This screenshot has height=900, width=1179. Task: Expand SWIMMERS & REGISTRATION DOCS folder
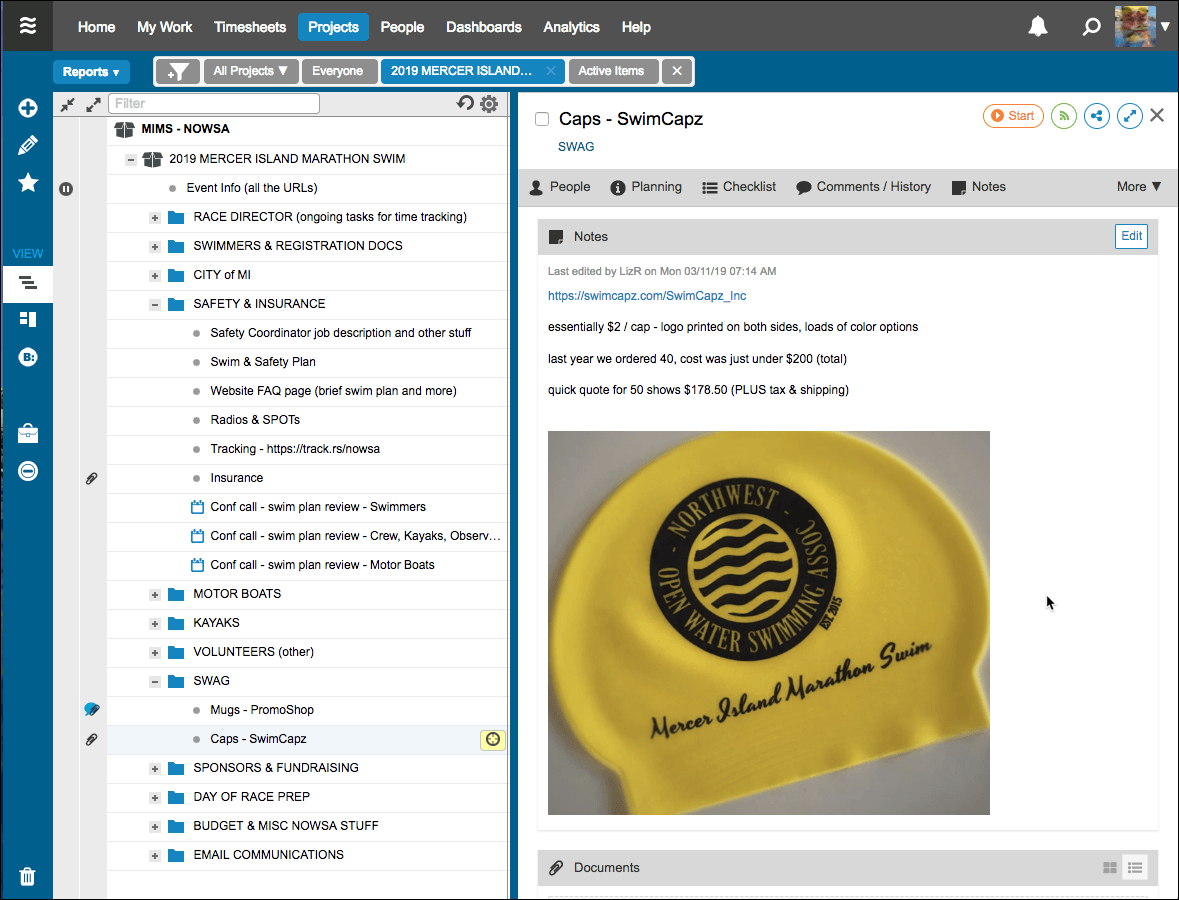tap(155, 247)
